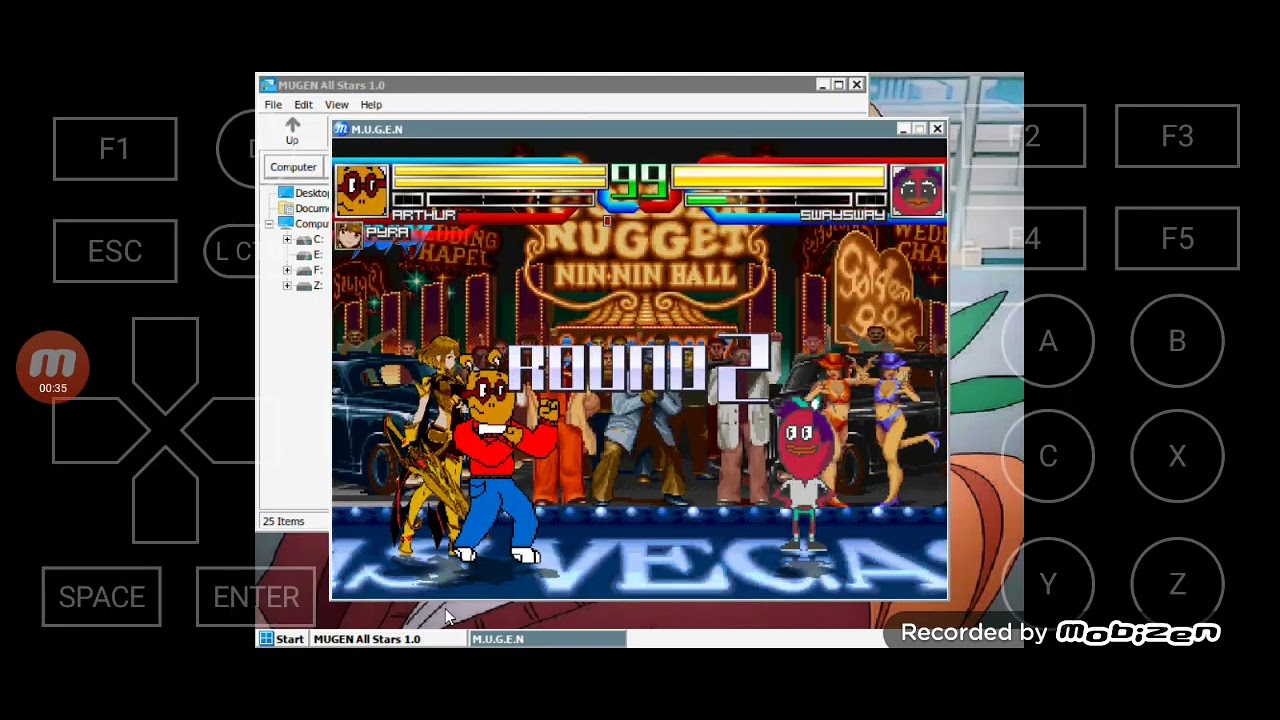Viewport: 1280px width, 720px height.
Task: Click the Windows logo on the Start button
Action: 267,639
